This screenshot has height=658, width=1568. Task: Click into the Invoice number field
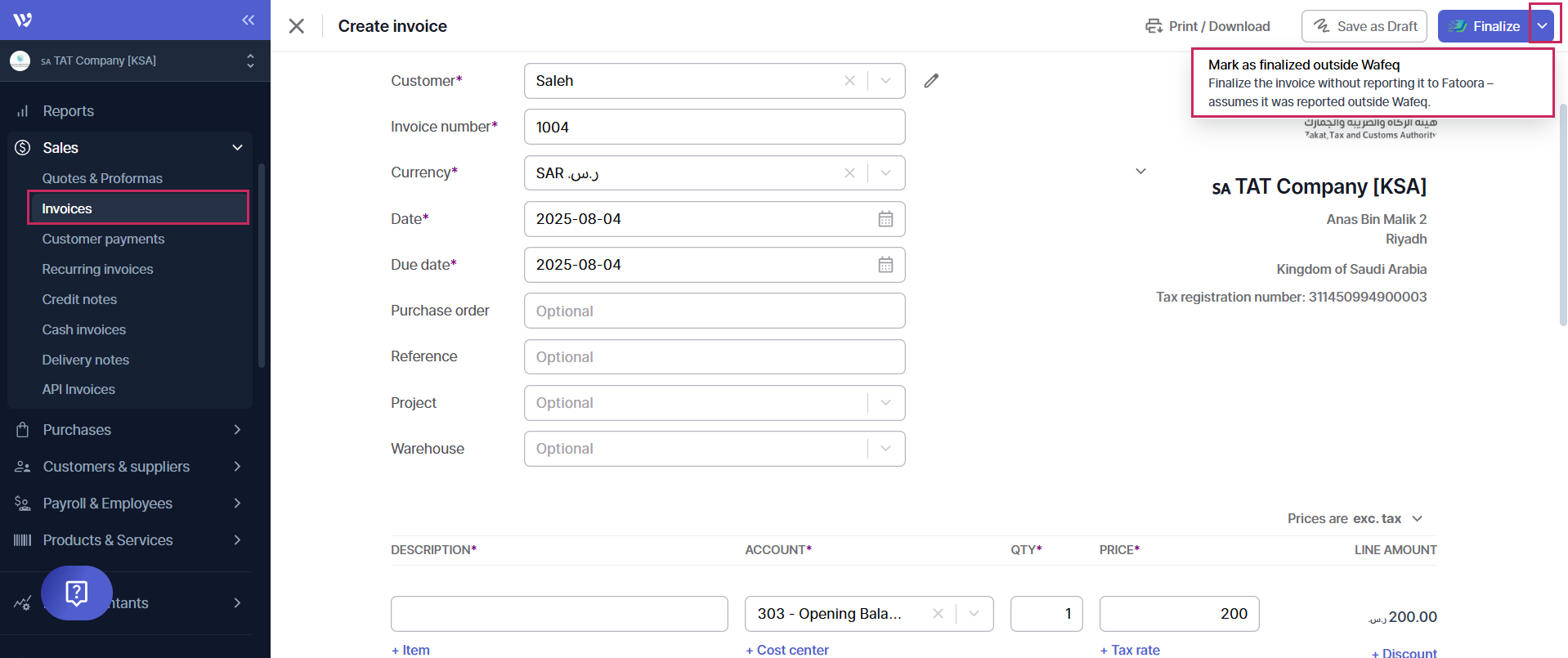click(714, 128)
